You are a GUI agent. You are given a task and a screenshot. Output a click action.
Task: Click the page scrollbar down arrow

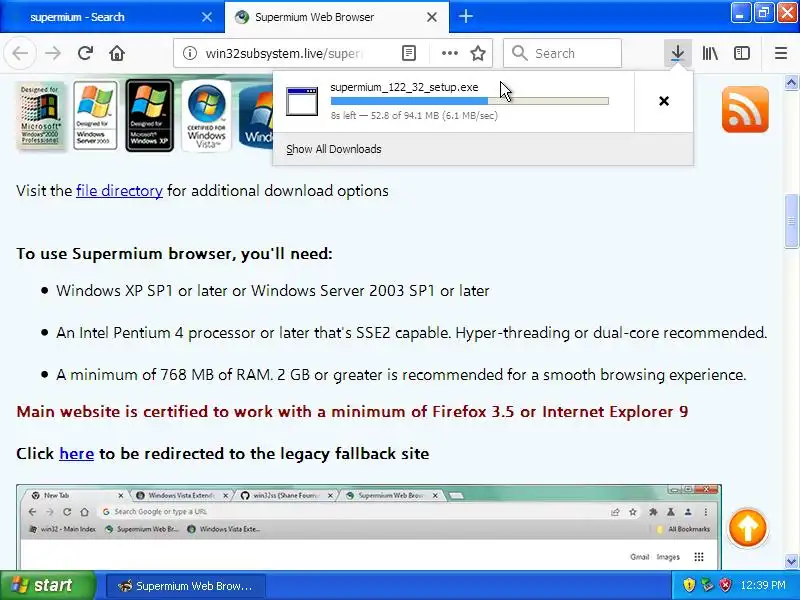point(791,561)
